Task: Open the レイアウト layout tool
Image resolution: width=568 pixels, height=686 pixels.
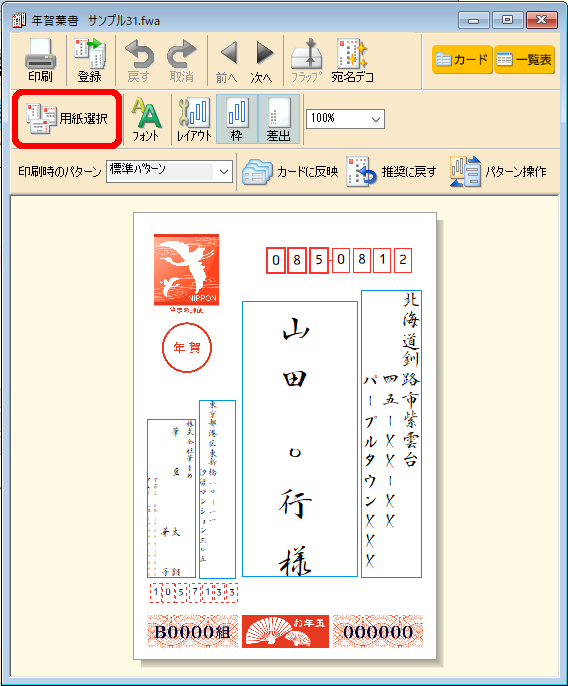Action: [x=194, y=119]
